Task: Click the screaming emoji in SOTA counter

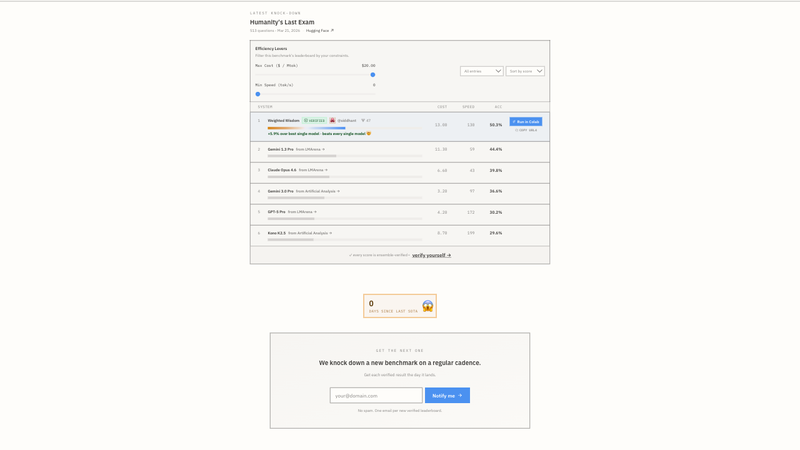Action: 428,306
